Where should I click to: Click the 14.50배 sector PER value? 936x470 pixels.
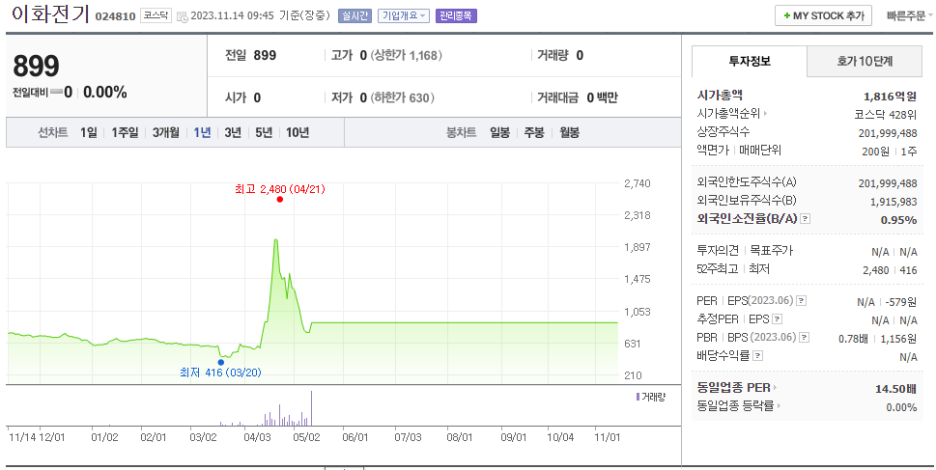click(x=896, y=389)
